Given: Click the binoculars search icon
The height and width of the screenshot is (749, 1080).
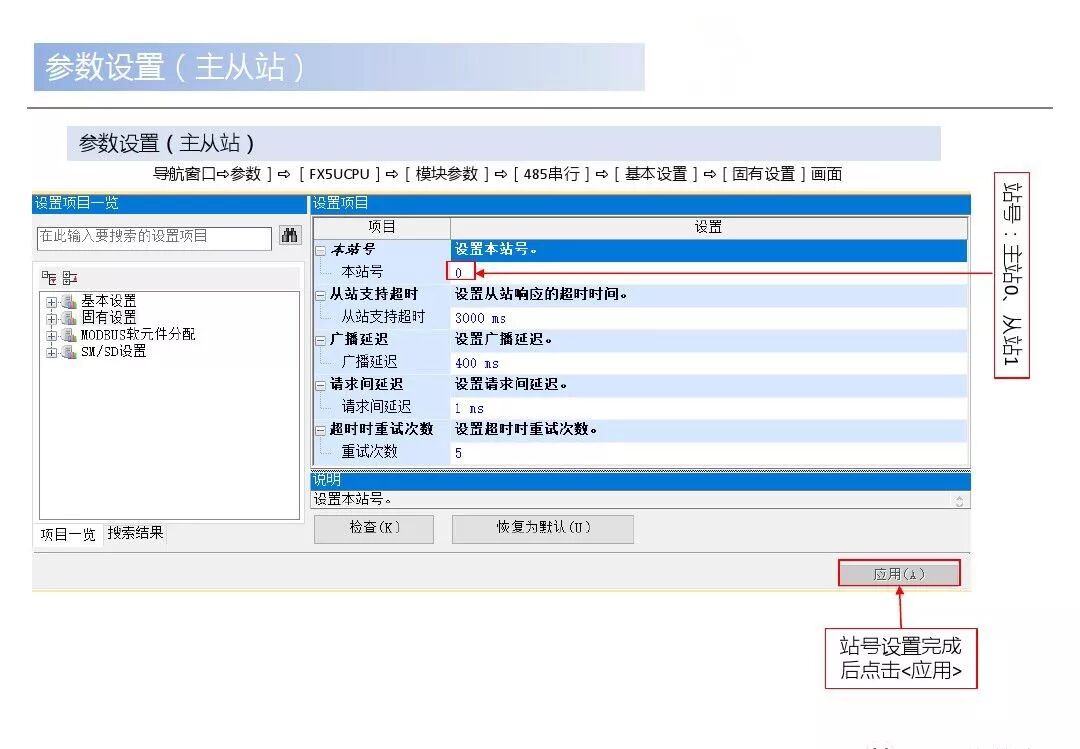Looking at the screenshot, I should point(290,236).
